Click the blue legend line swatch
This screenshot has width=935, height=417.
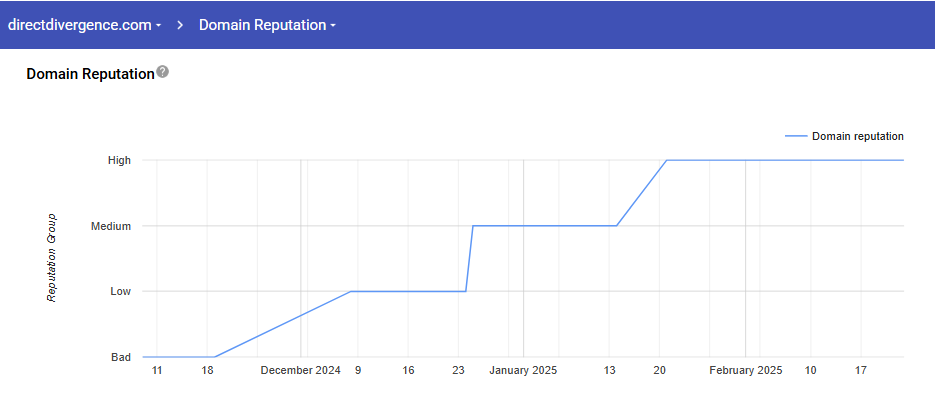(796, 136)
